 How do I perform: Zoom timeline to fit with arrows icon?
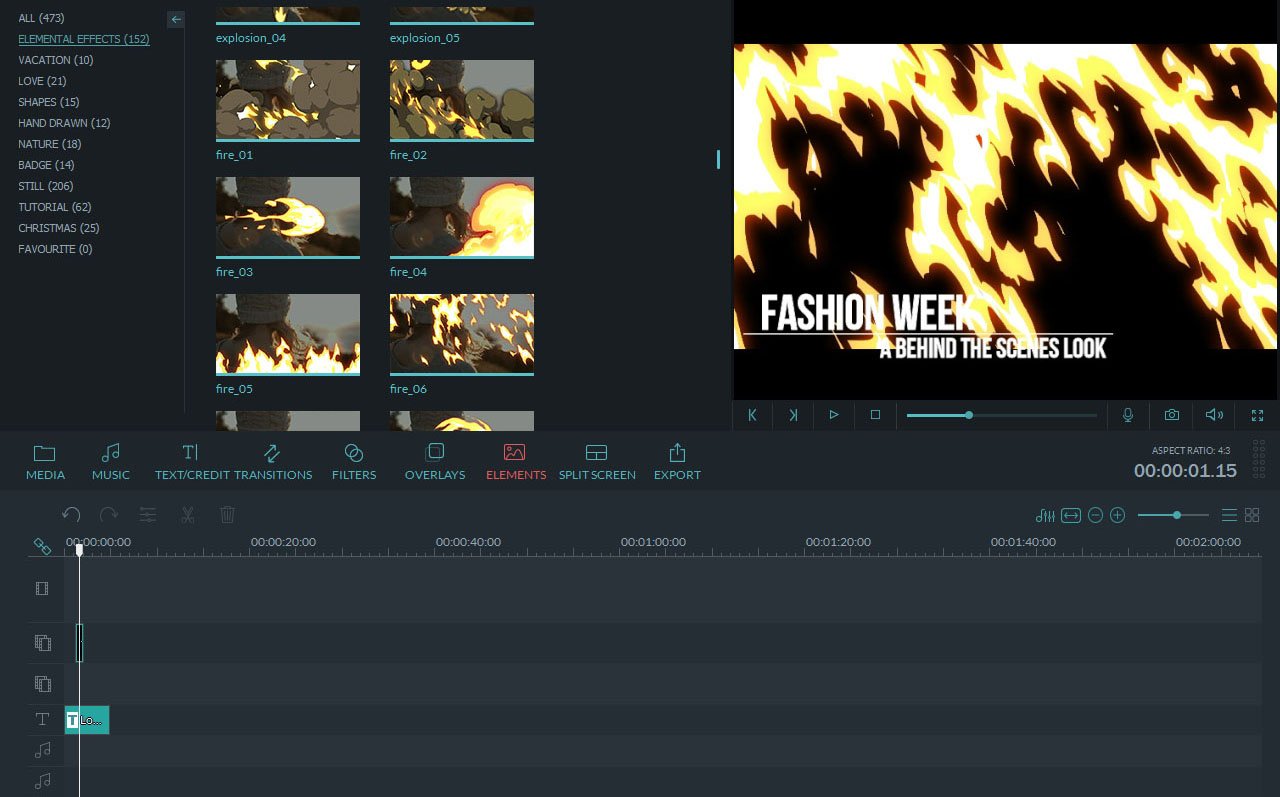point(1071,516)
